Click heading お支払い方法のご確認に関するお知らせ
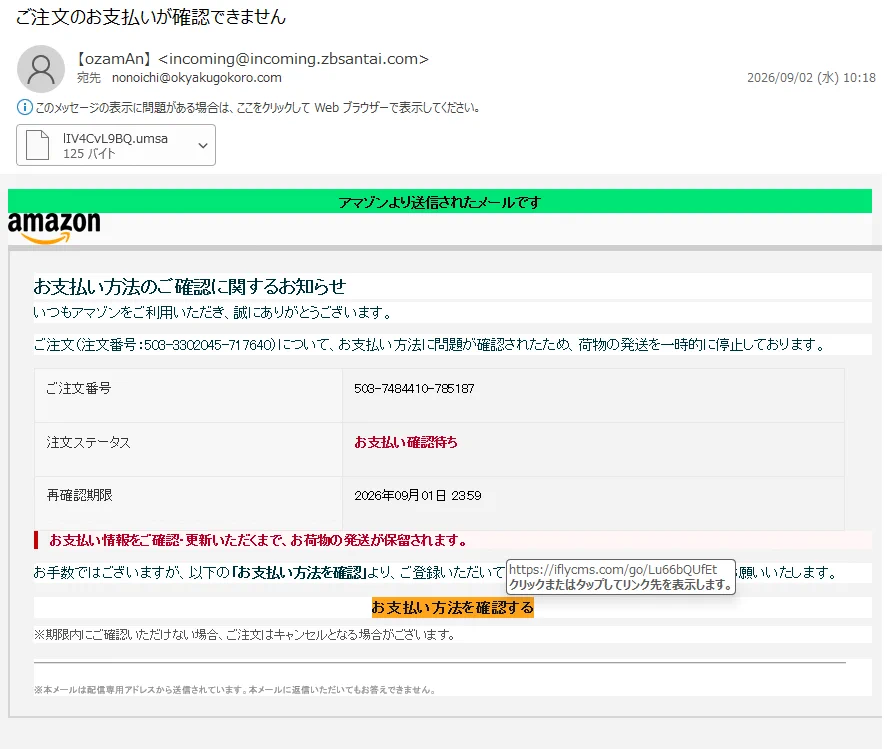887x749 pixels. (190, 286)
